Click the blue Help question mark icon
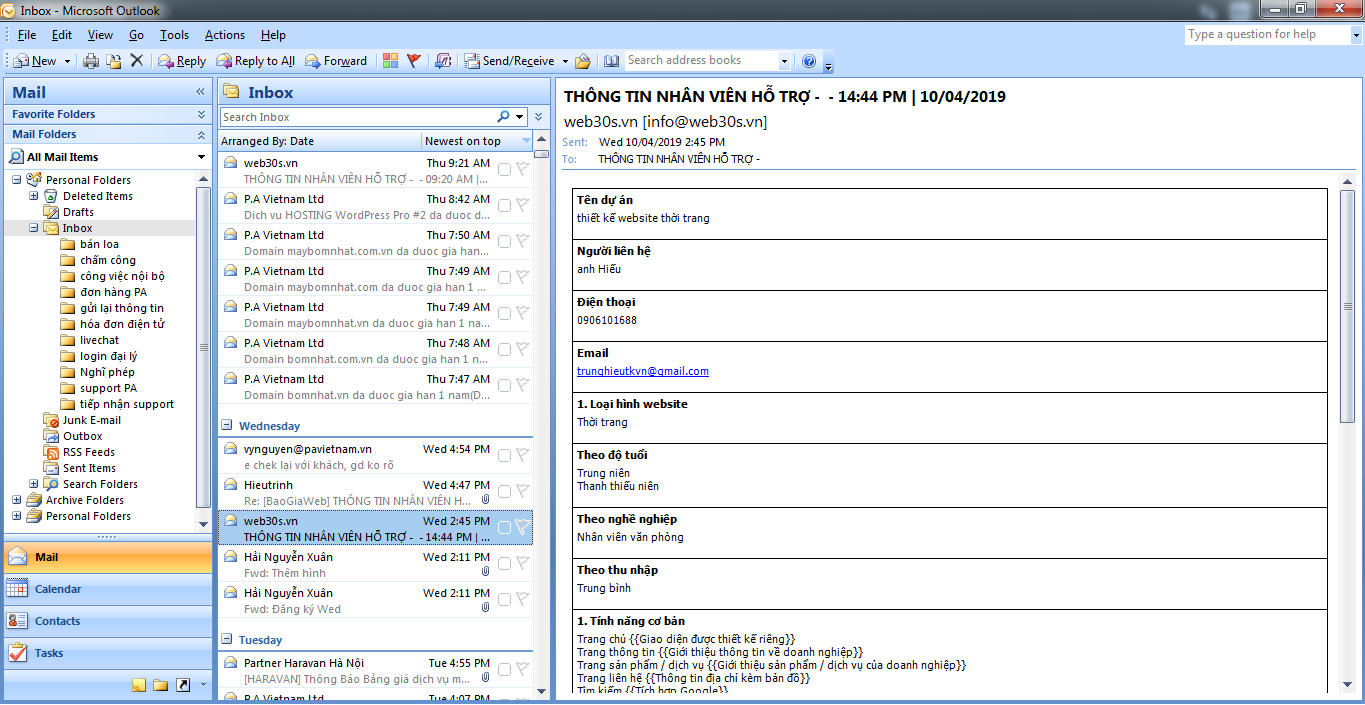Image resolution: width=1365 pixels, height=705 pixels. click(809, 61)
